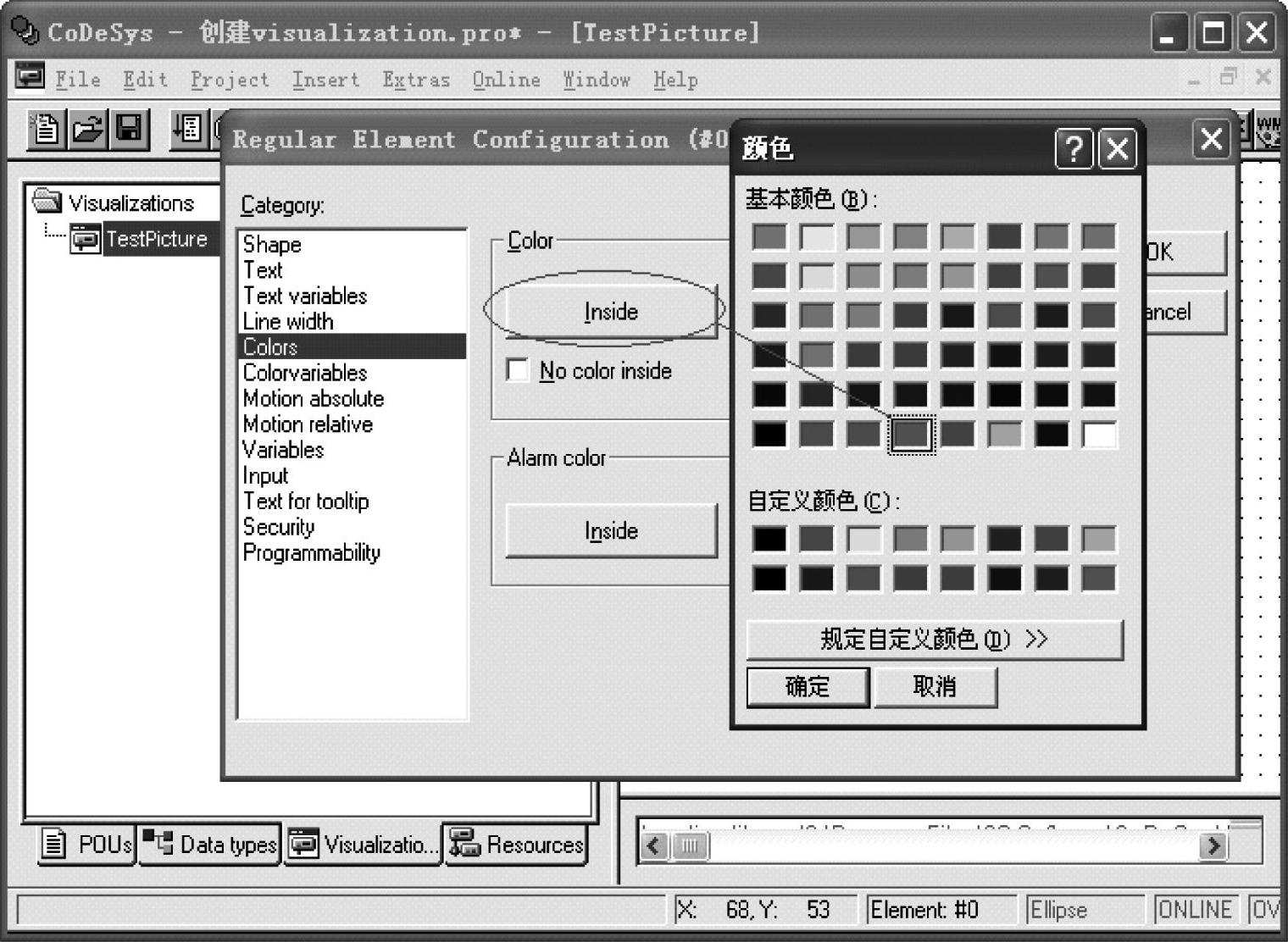Viewport: 1288px width, 942px height.
Task: Pick the first custom color swatch
Action: point(769,539)
